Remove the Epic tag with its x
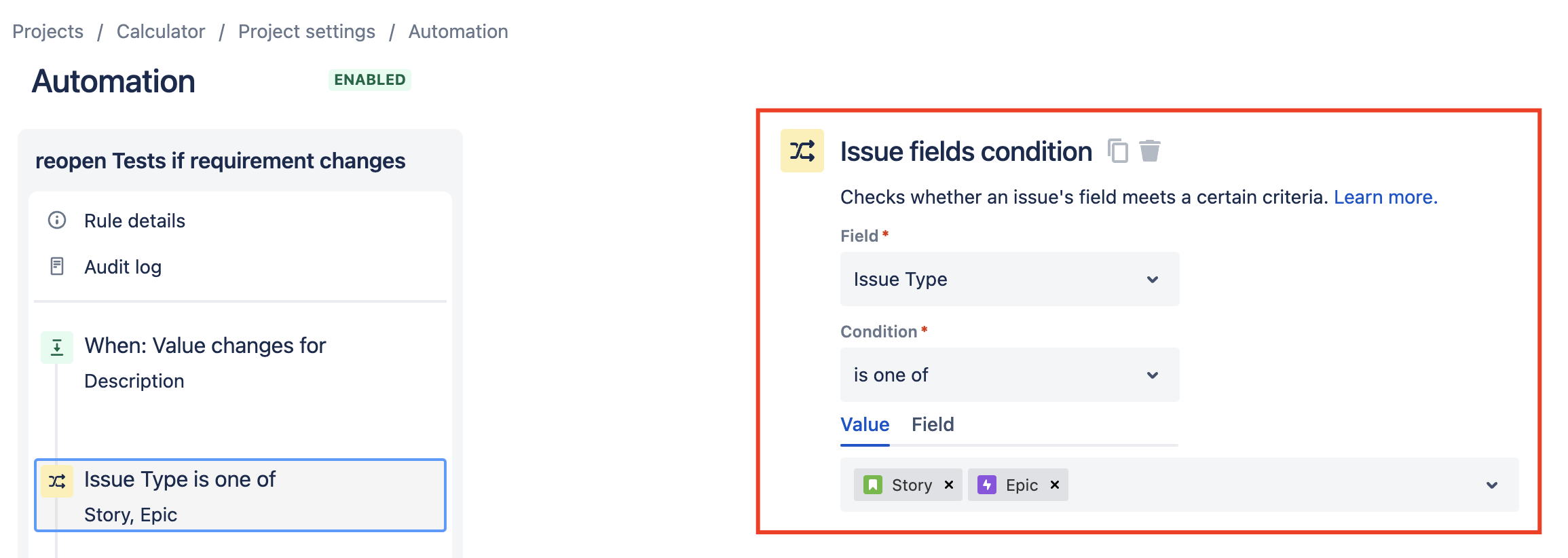This screenshot has height=558, width=1568. [x=1055, y=485]
